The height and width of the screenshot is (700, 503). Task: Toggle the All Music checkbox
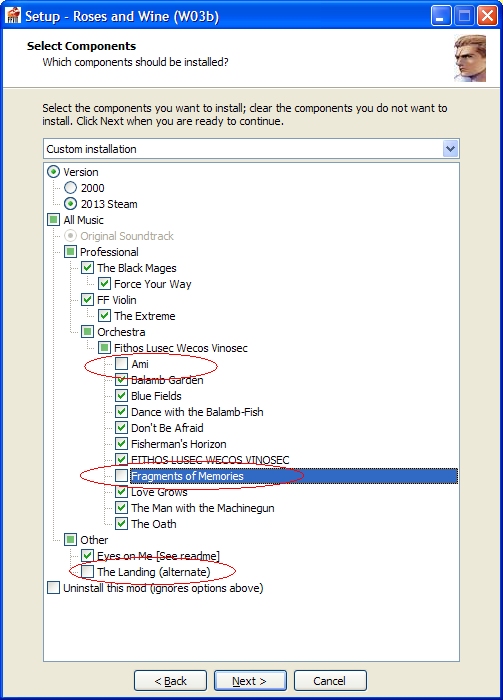[54, 220]
